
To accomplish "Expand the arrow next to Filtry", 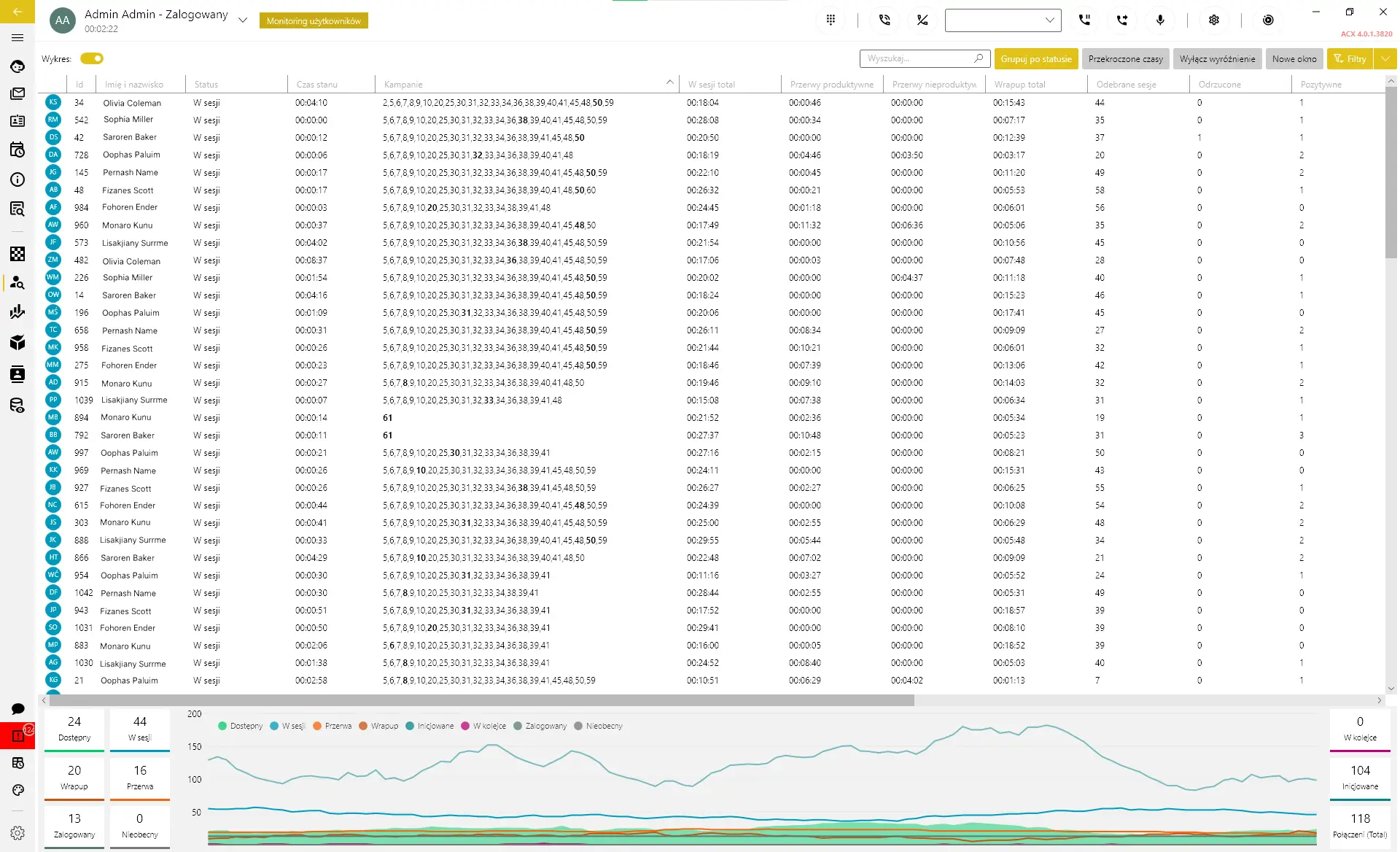I will pyautogui.click(x=1385, y=59).
